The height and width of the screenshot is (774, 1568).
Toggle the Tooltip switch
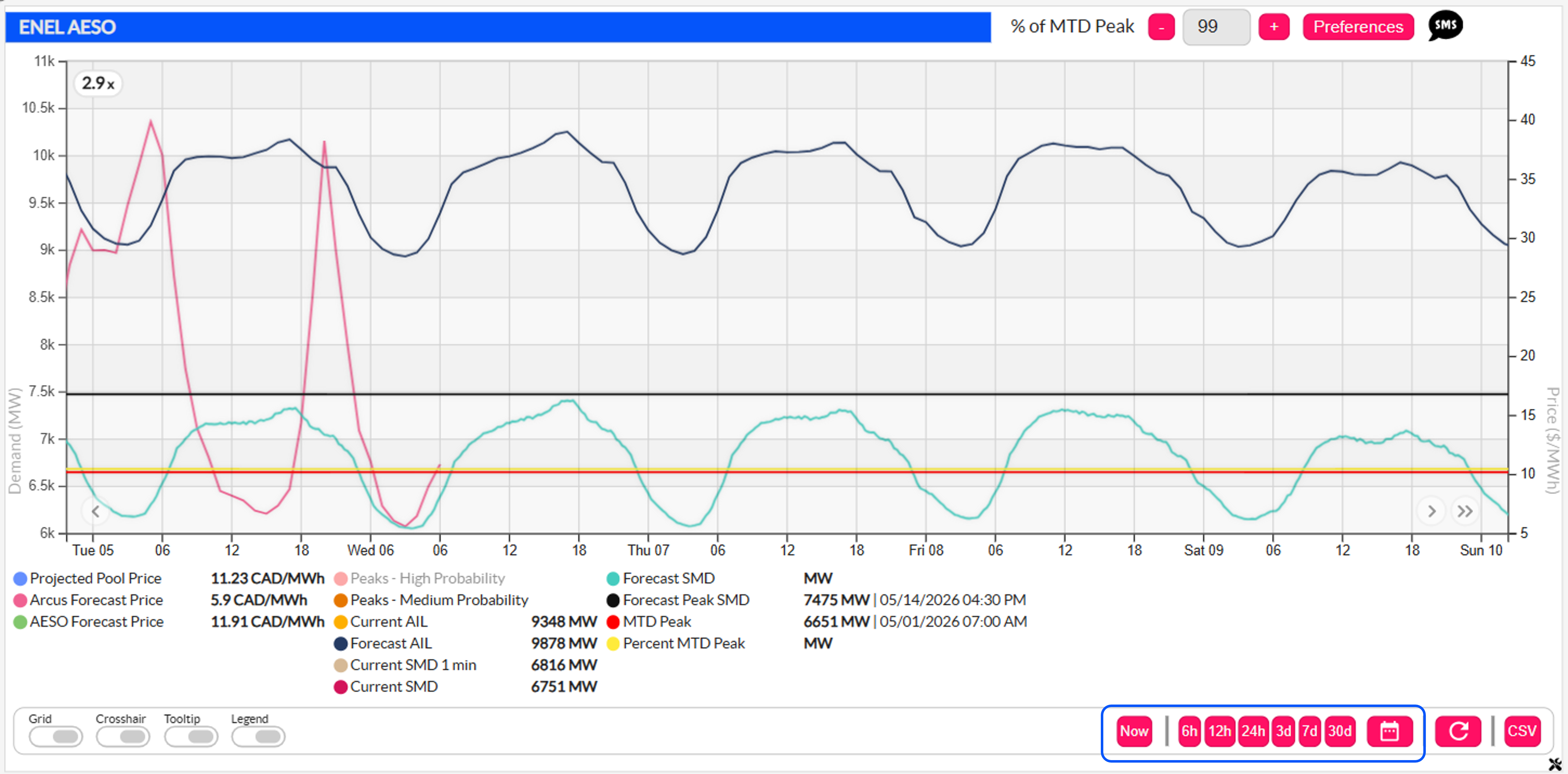click(191, 736)
